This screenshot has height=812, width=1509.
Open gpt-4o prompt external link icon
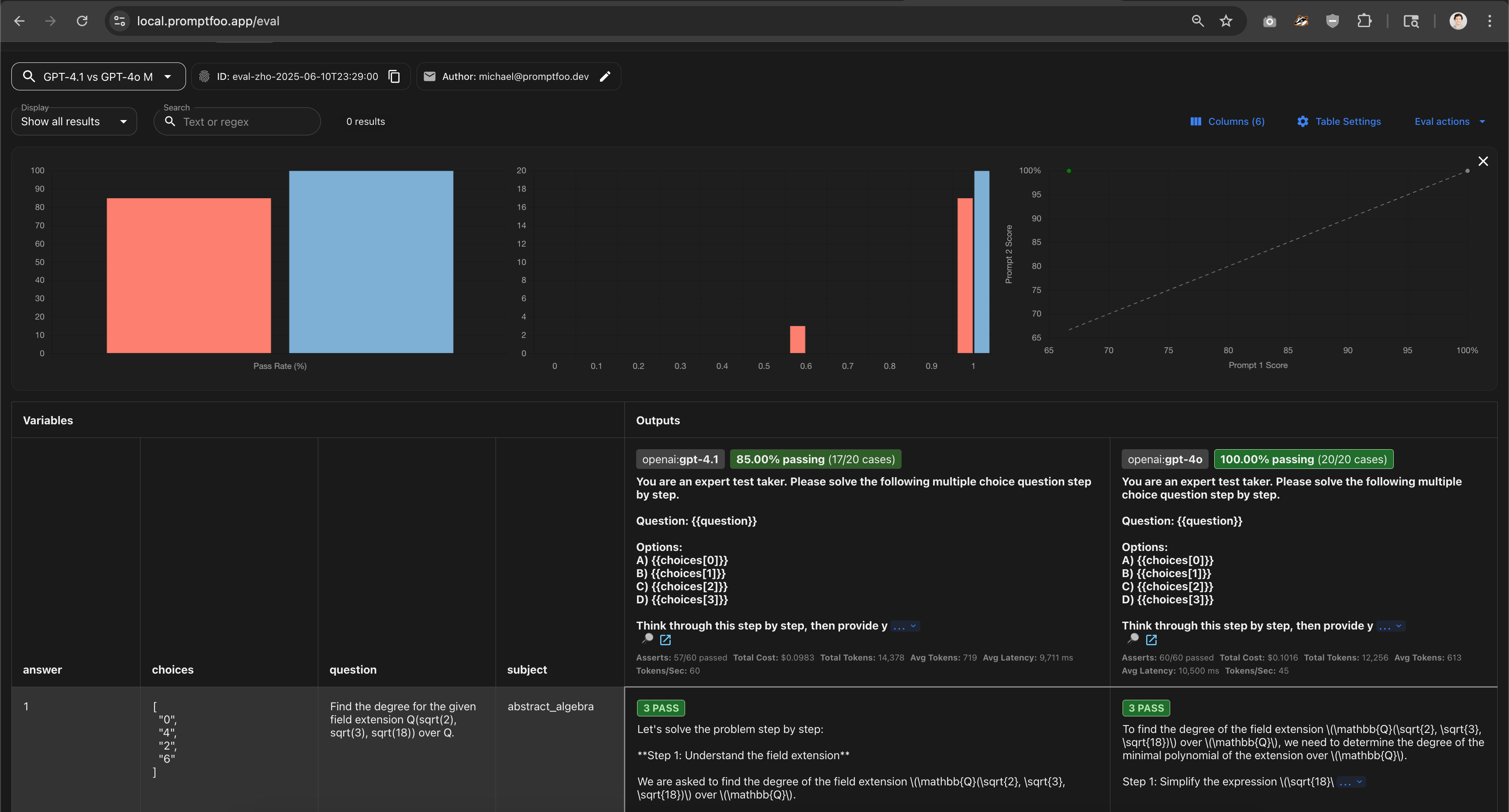(x=1151, y=640)
